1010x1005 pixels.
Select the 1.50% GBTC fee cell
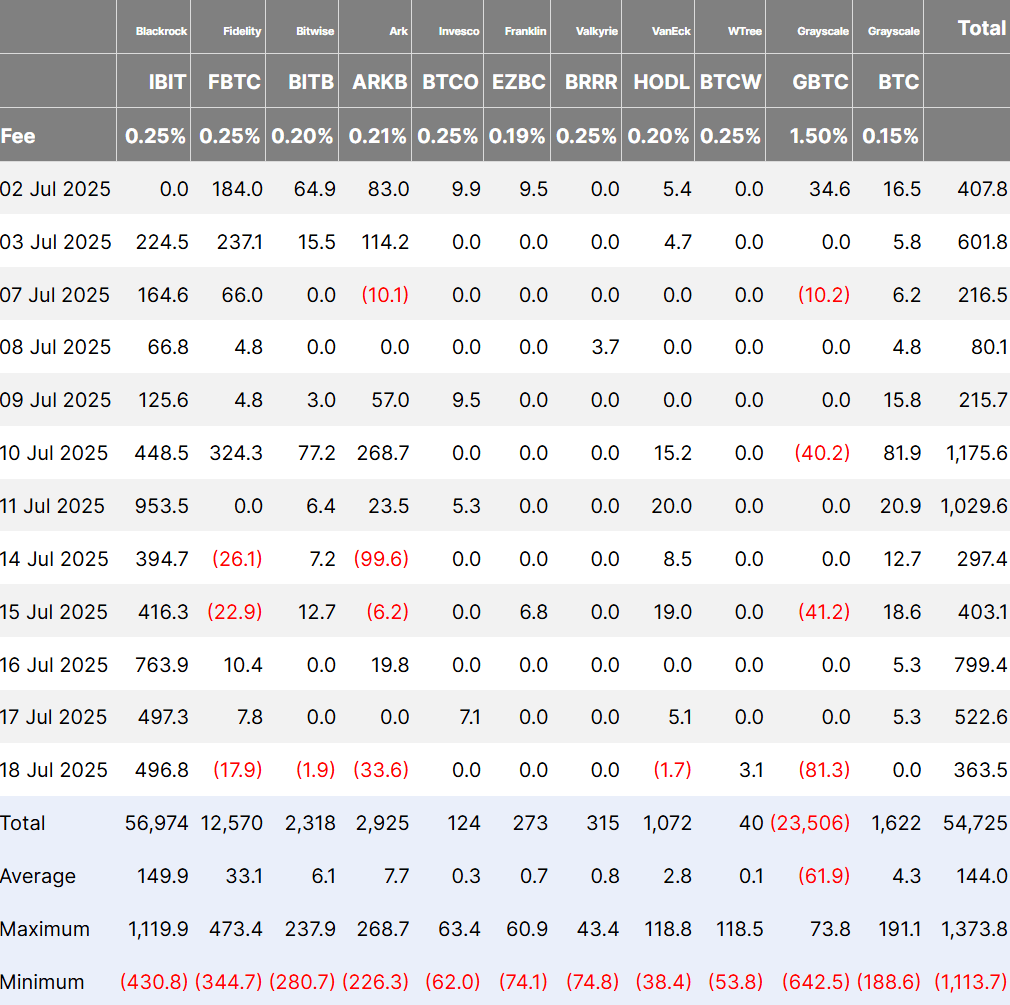click(819, 136)
